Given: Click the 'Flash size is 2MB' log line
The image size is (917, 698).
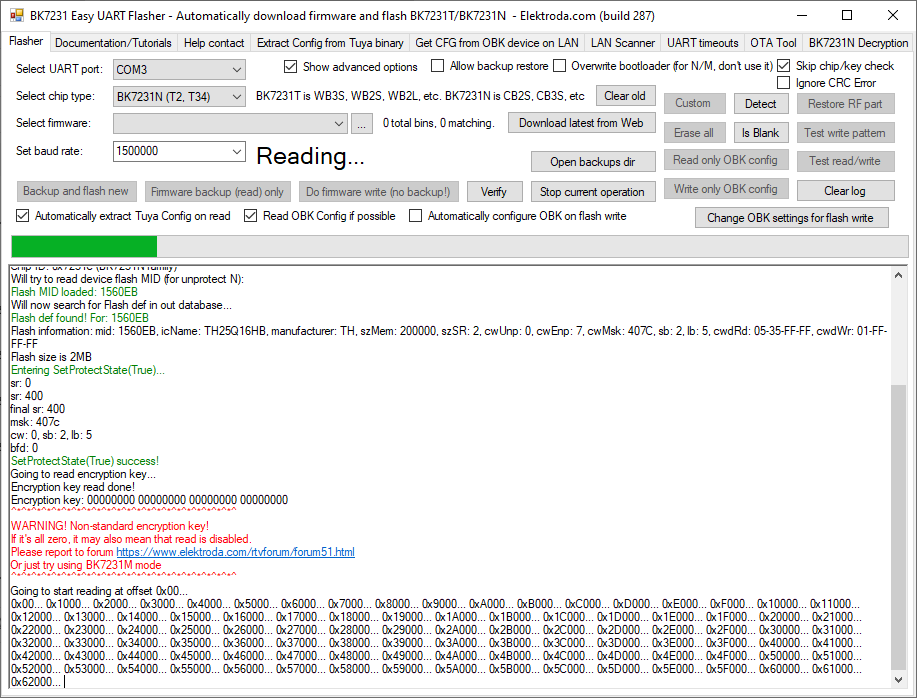Looking at the screenshot, I should (51, 357).
